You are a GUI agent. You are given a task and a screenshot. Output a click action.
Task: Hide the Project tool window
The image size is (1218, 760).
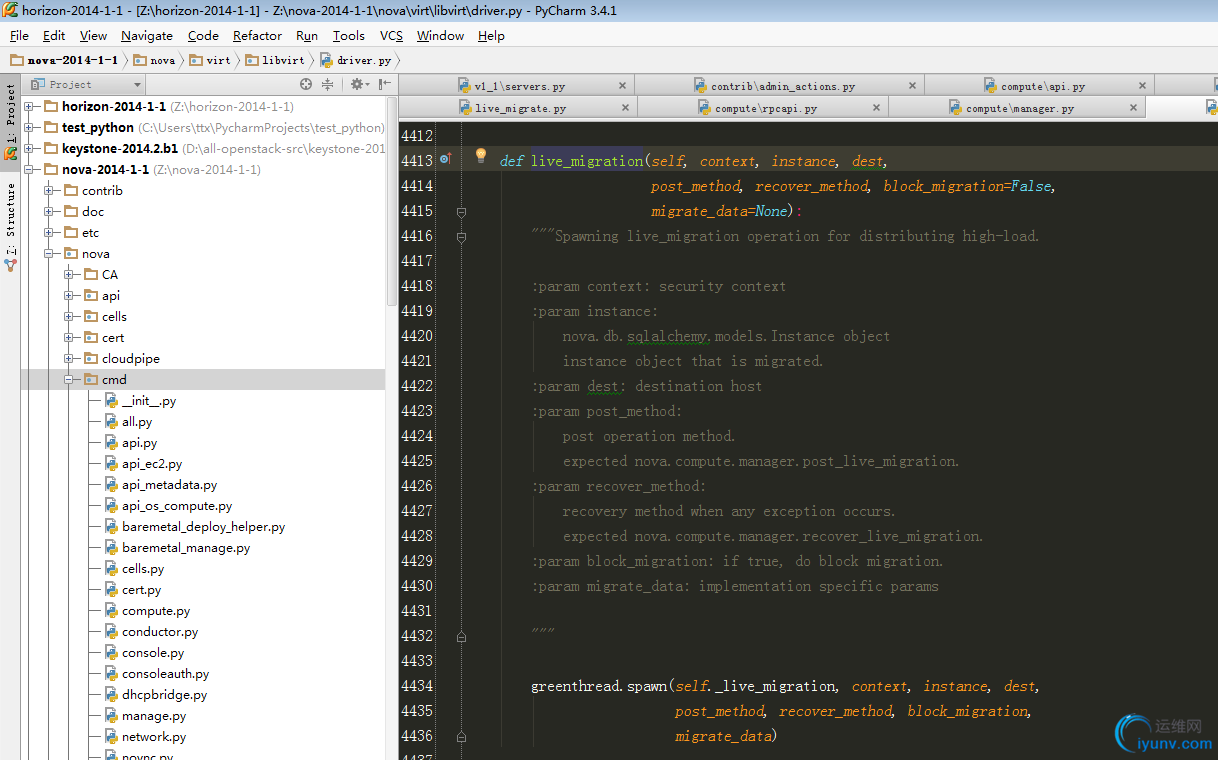pos(385,85)
